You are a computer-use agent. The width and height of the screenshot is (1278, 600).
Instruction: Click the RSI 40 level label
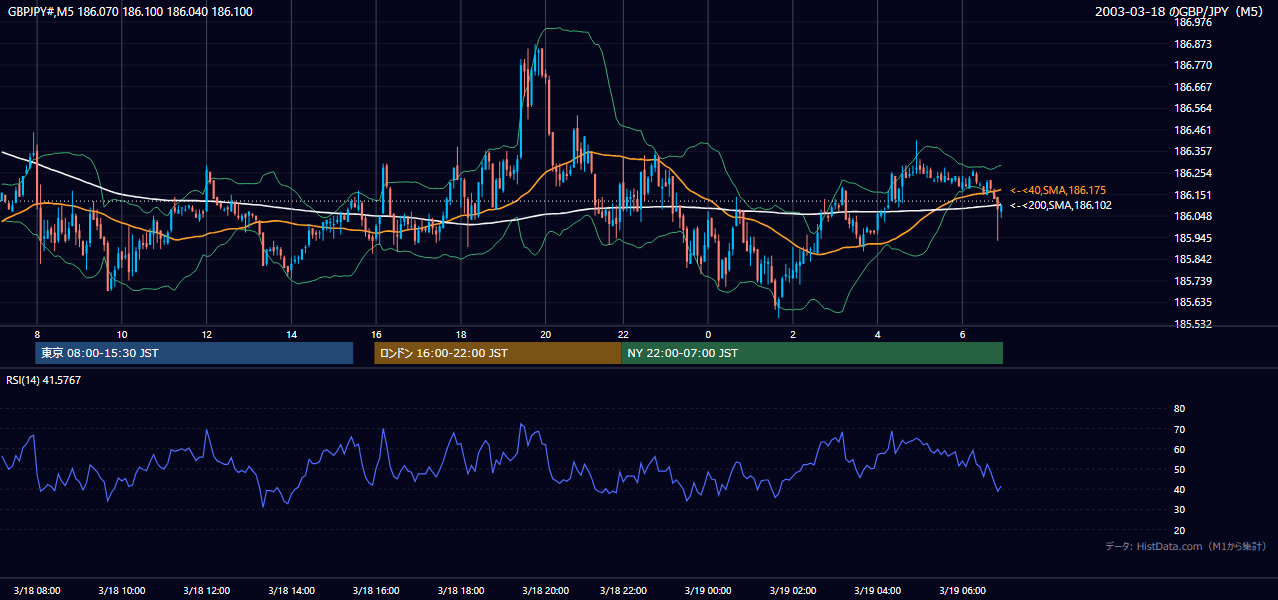pyautogui.click(x=1179, y=489)
